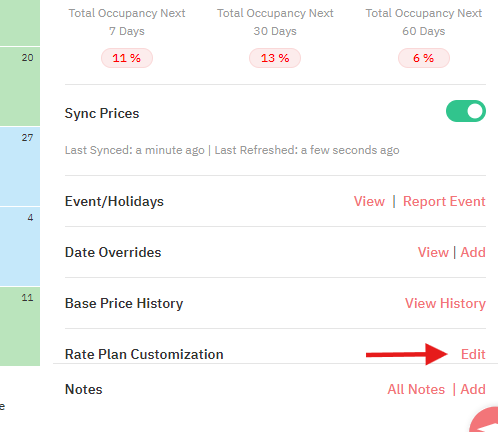Edit the Rate Plan Customization
498x432 pixels.
tap(473, 354)
